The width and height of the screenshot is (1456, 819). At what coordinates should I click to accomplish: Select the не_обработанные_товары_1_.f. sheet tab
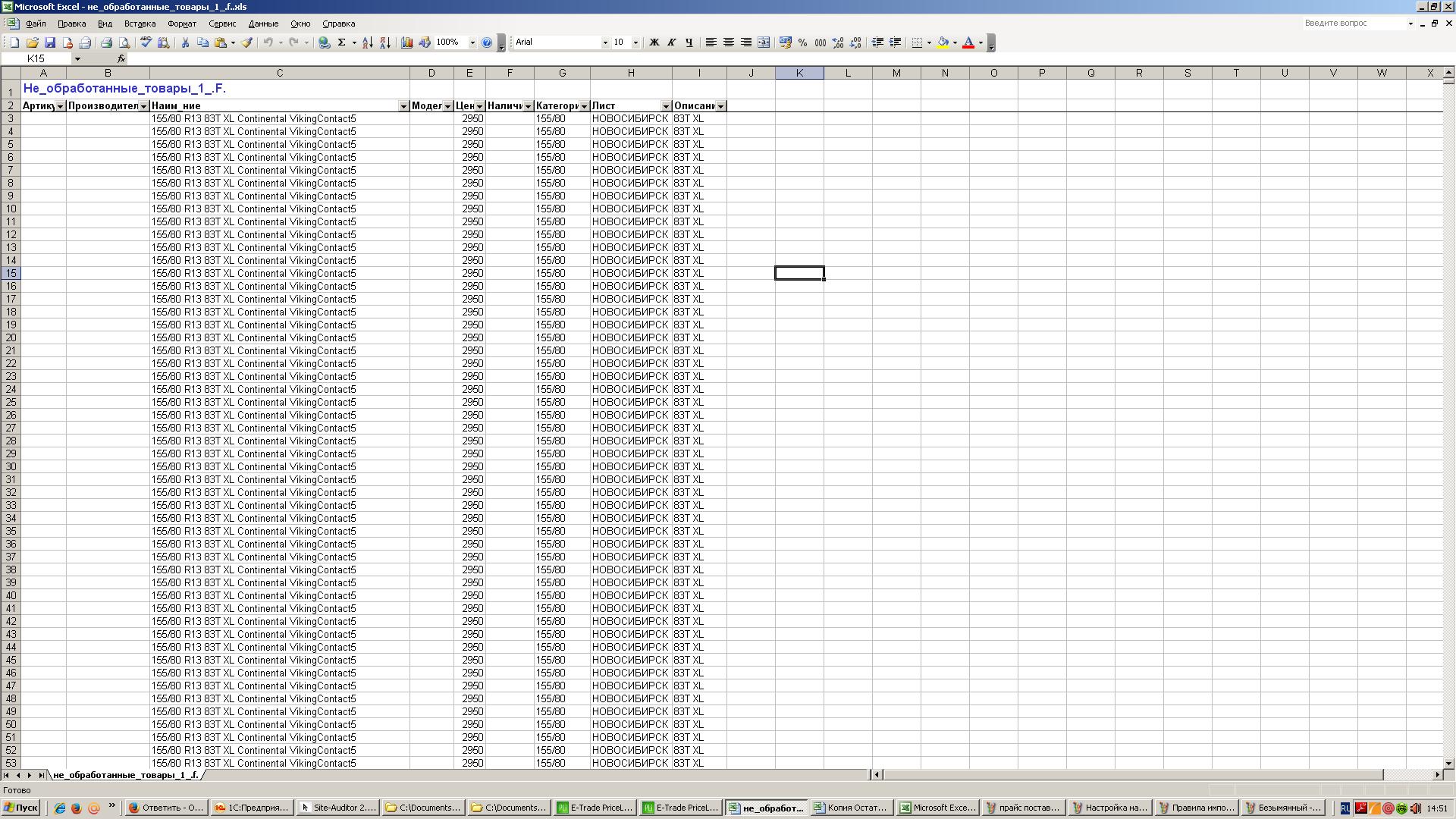point(126,775)
